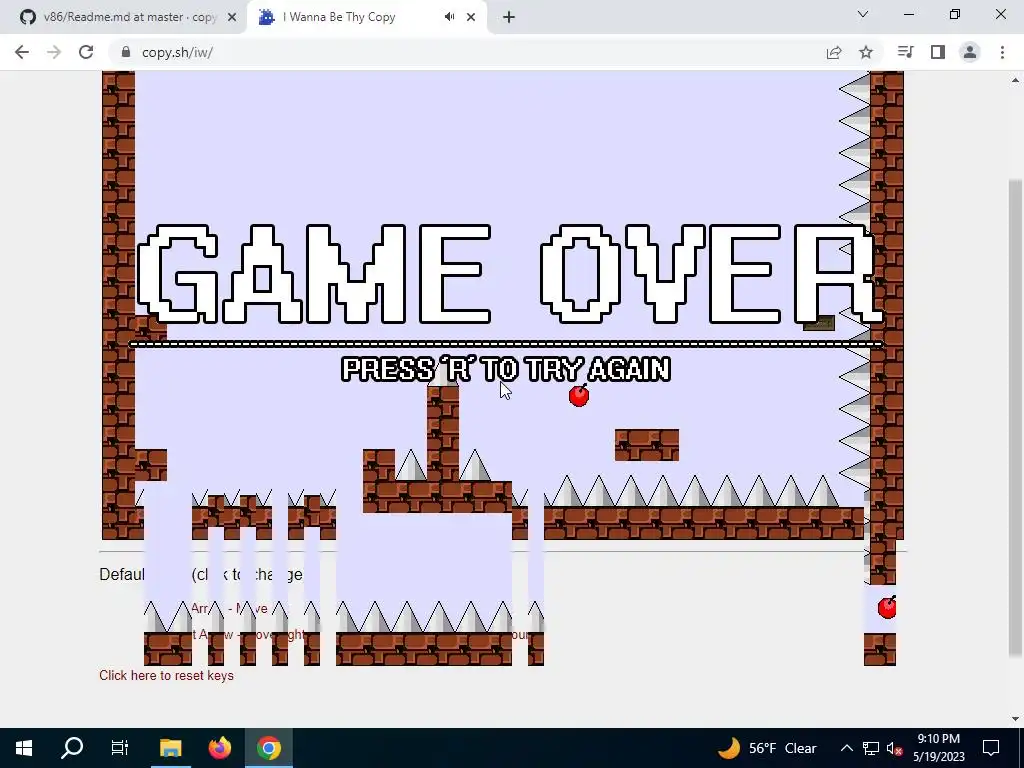The width and height of the screenshot is (1024, 768).
Task: Open Windows taskbar search
Action: click(72, 748)
